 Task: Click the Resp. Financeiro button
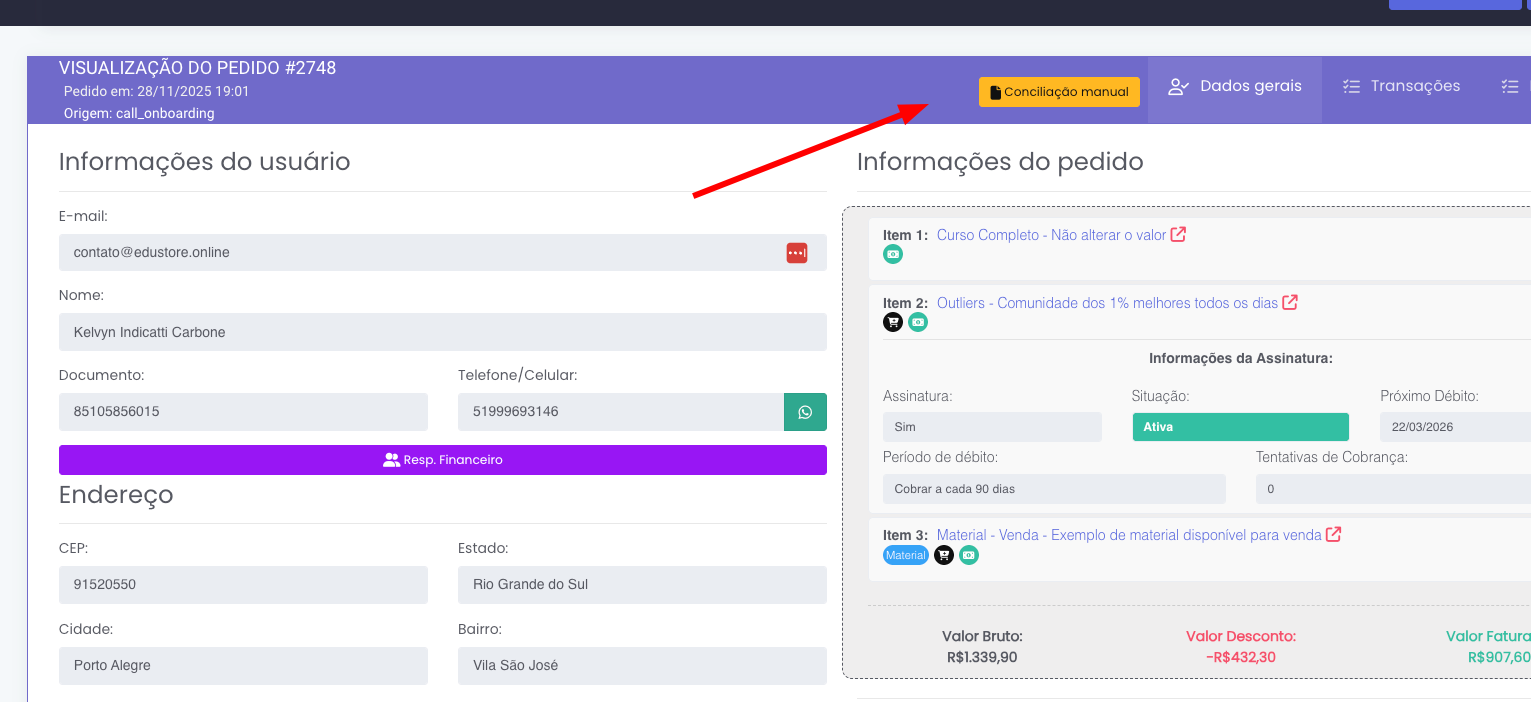442,460
